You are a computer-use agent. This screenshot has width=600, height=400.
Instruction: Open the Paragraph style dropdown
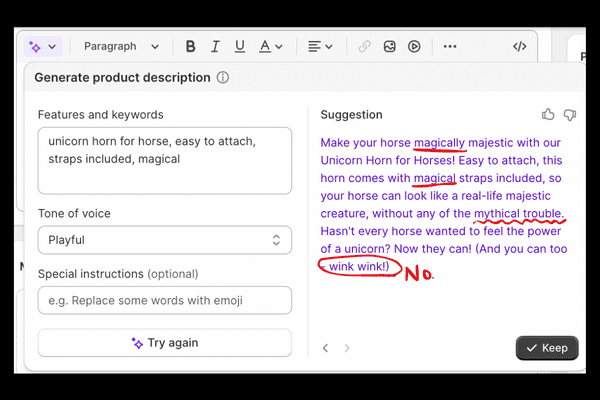[121, 46]
